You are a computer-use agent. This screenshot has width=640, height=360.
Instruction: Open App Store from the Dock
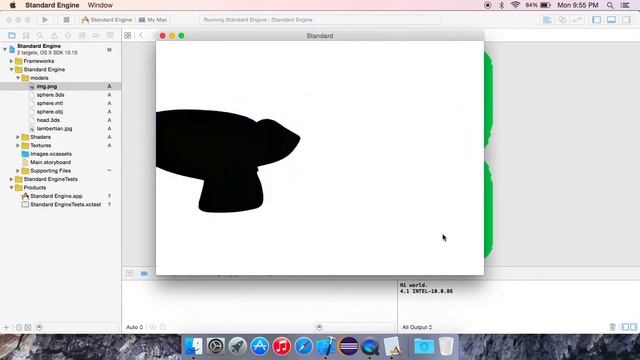260,346
